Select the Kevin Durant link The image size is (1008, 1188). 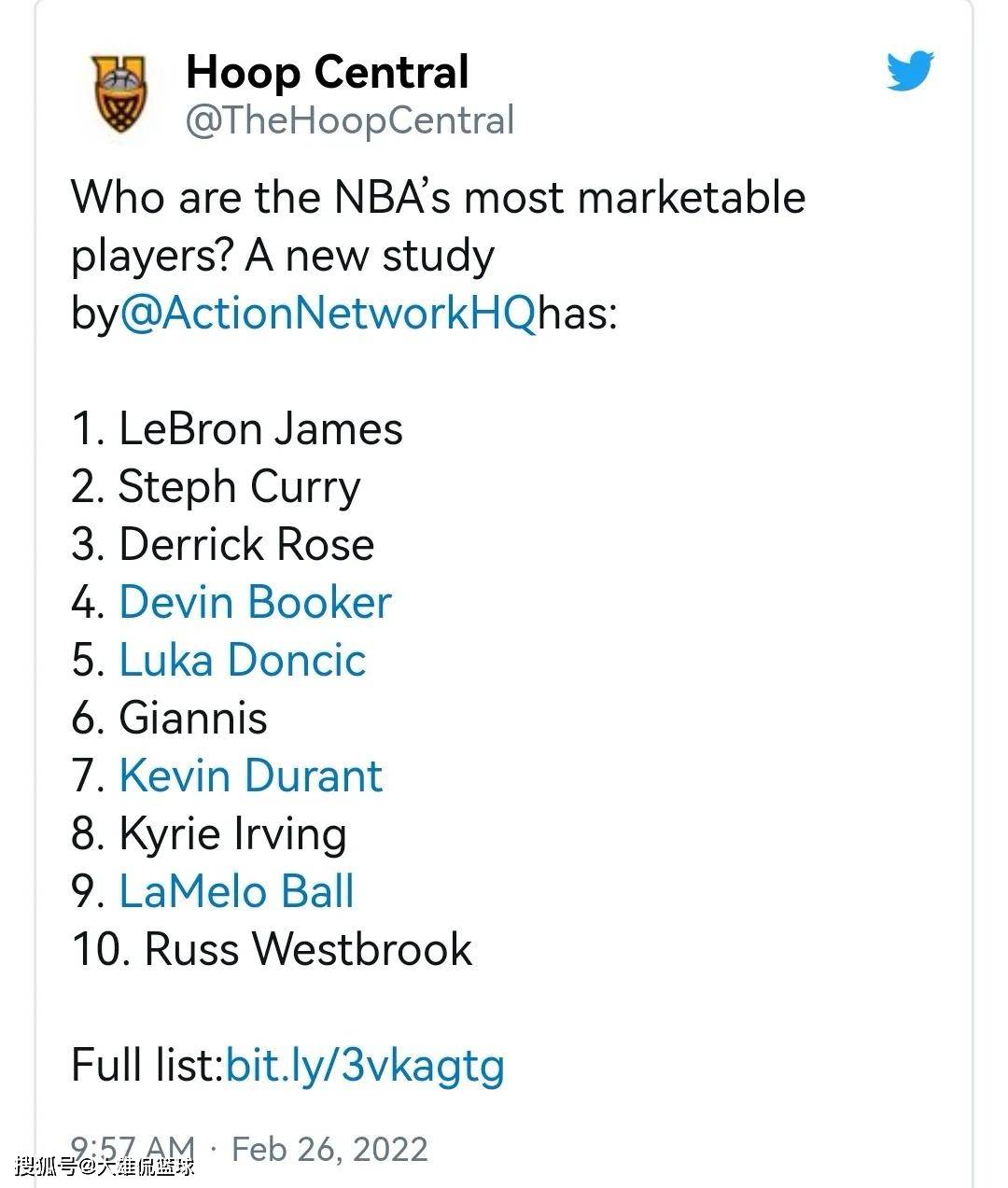(x=251, y=776)
